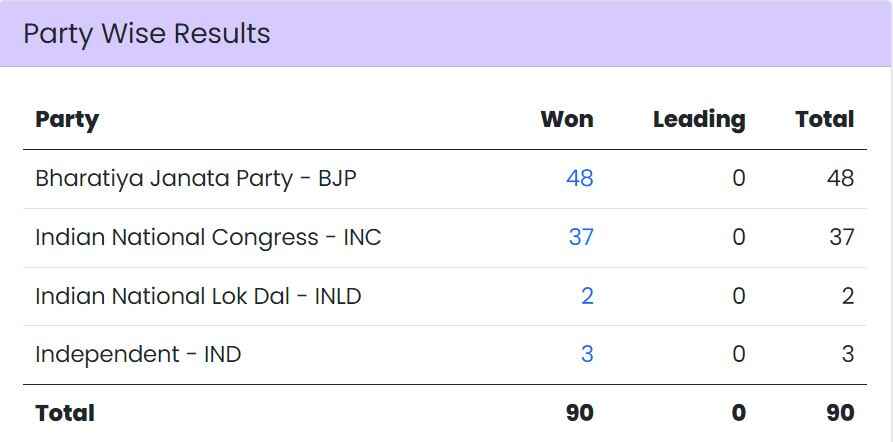Click BJP's total cell showing 48
The width and height of the screenshot is (893, 442).
click(x=840, y=178)
